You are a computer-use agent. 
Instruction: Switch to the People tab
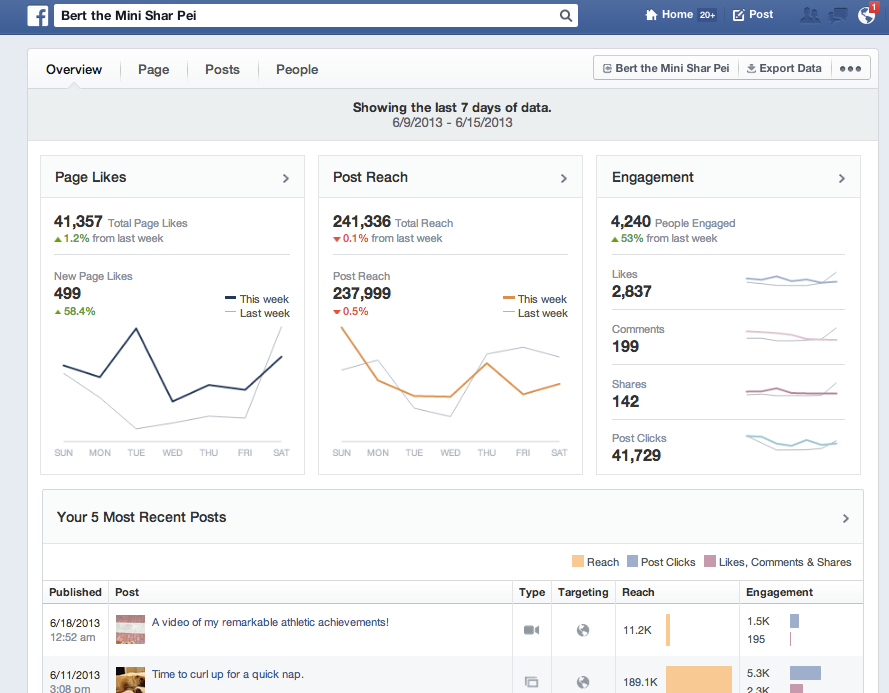tap(297, 69)
